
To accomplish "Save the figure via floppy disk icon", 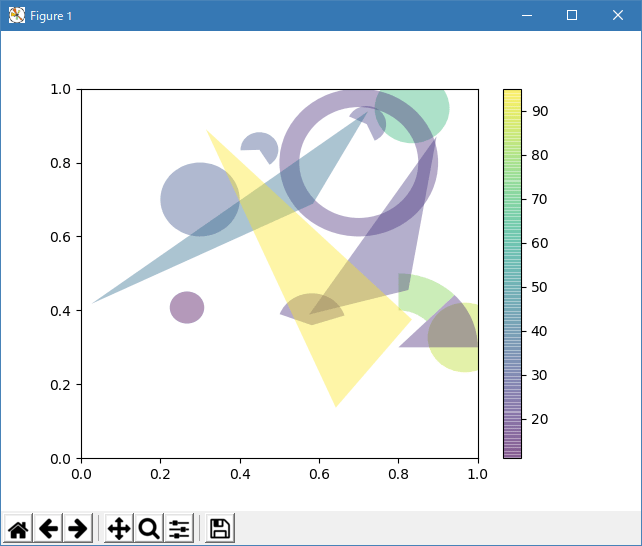I will 220,528.
